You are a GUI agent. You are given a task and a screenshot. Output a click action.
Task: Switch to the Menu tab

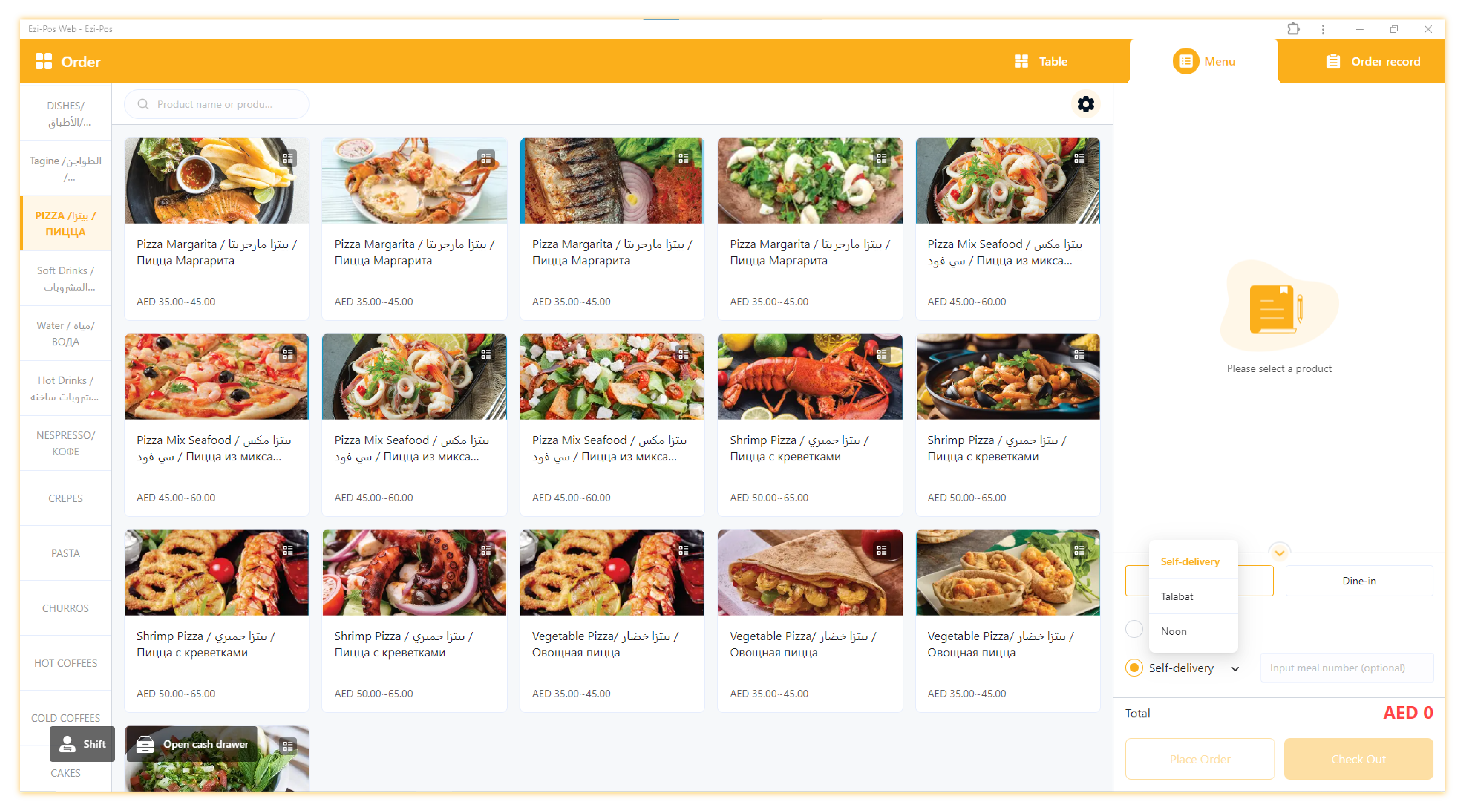coord(1204,62)
